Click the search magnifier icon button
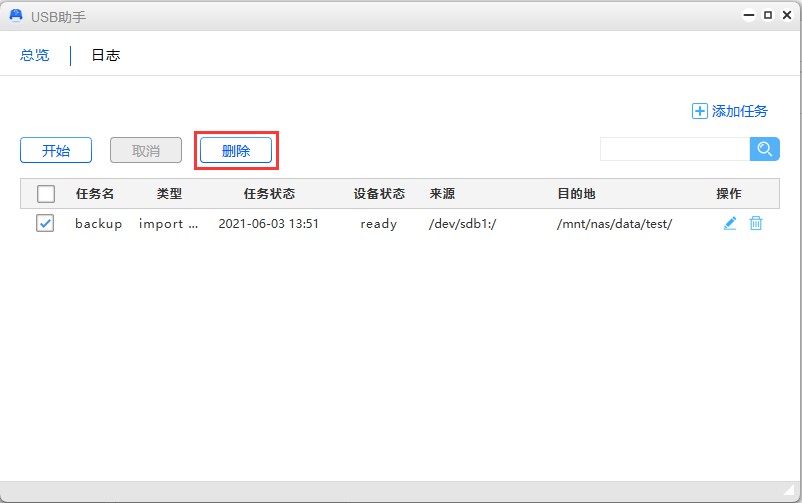The height and width of the screenshot is (503, 802). pyautogui.click(x=765, y=149)
